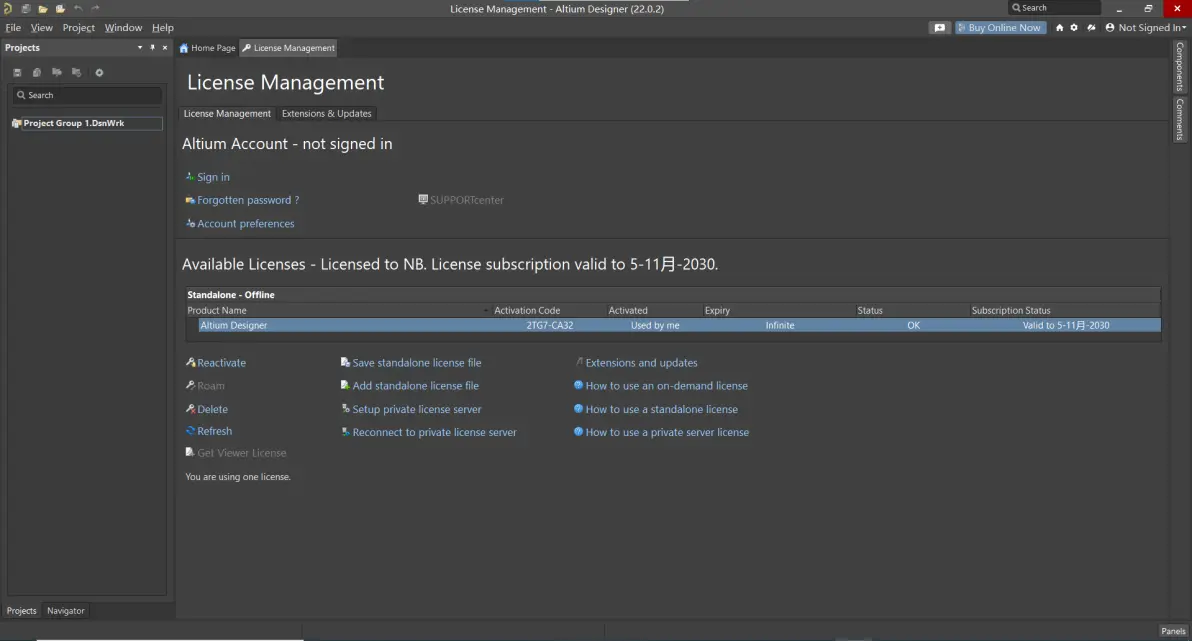Click Add standalone license file
Screen dimensions: 1192x641
click(415, 386)
